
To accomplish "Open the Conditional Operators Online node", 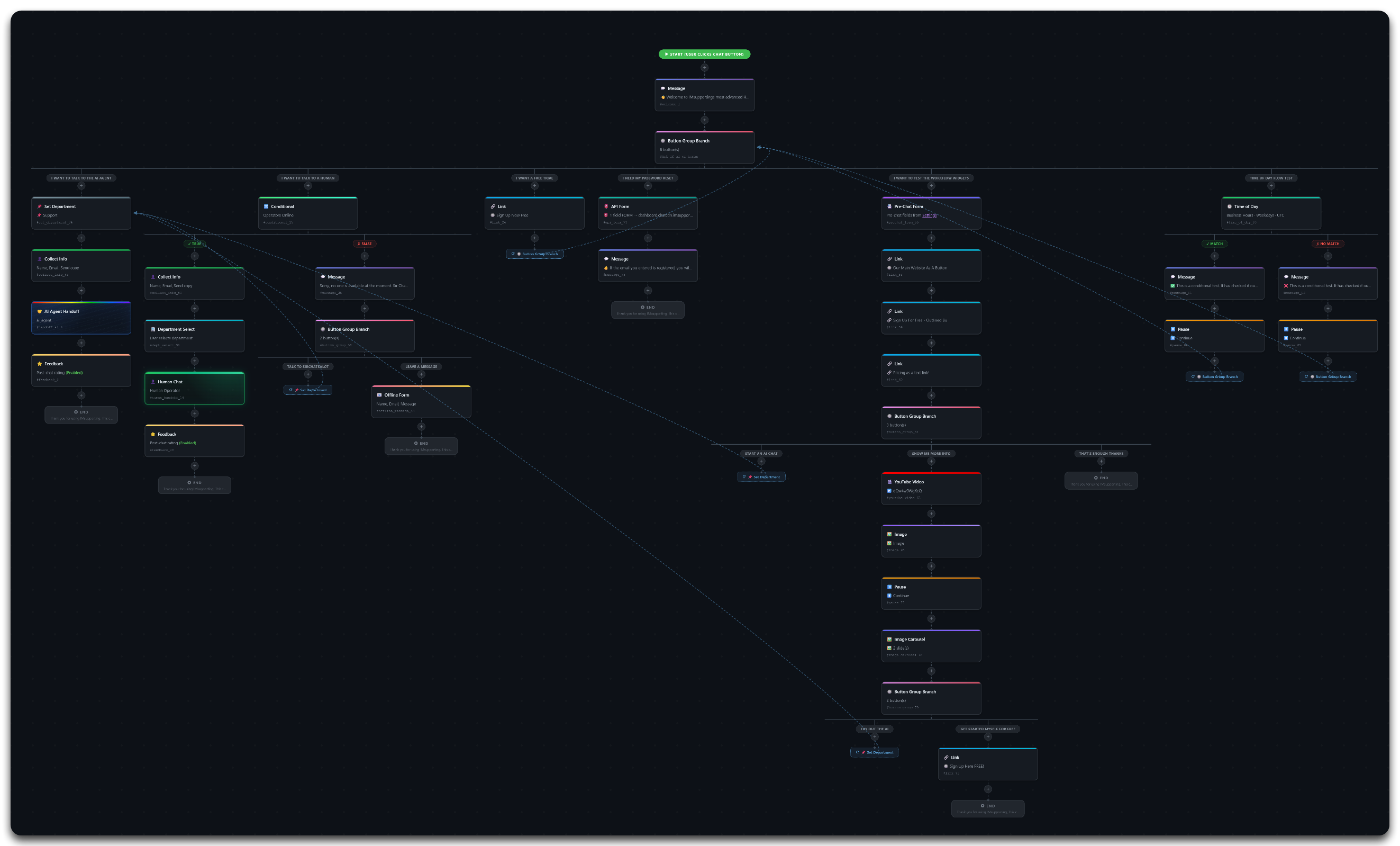I will pos(307,213).
